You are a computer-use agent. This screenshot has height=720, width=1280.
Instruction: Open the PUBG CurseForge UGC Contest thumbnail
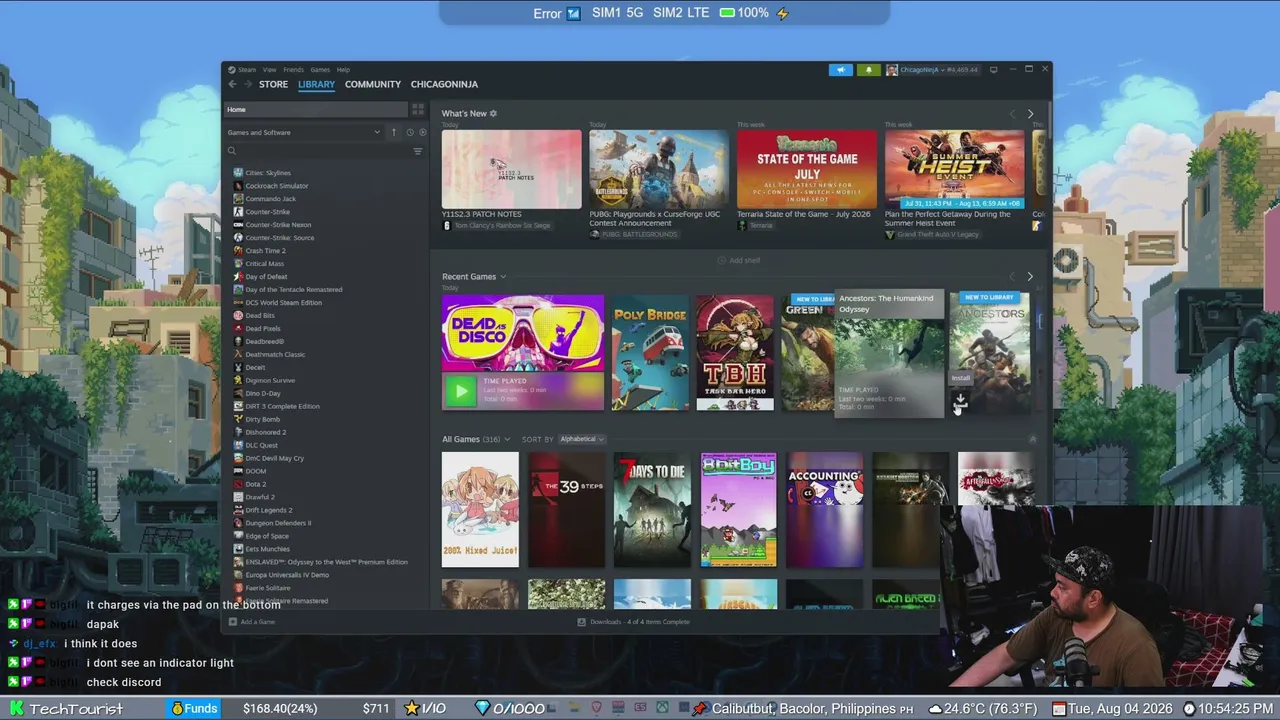[659, 169]
